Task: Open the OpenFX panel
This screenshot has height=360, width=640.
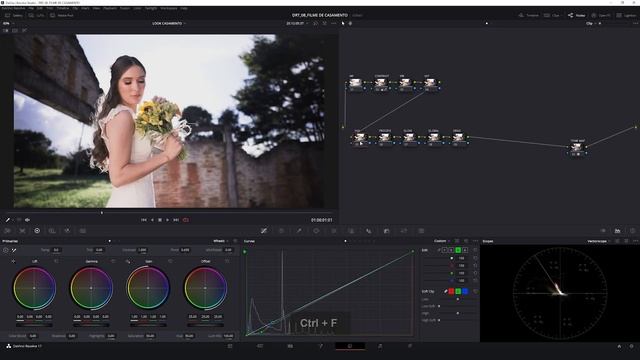Action: pyautogui.click(x=600, y=16)
